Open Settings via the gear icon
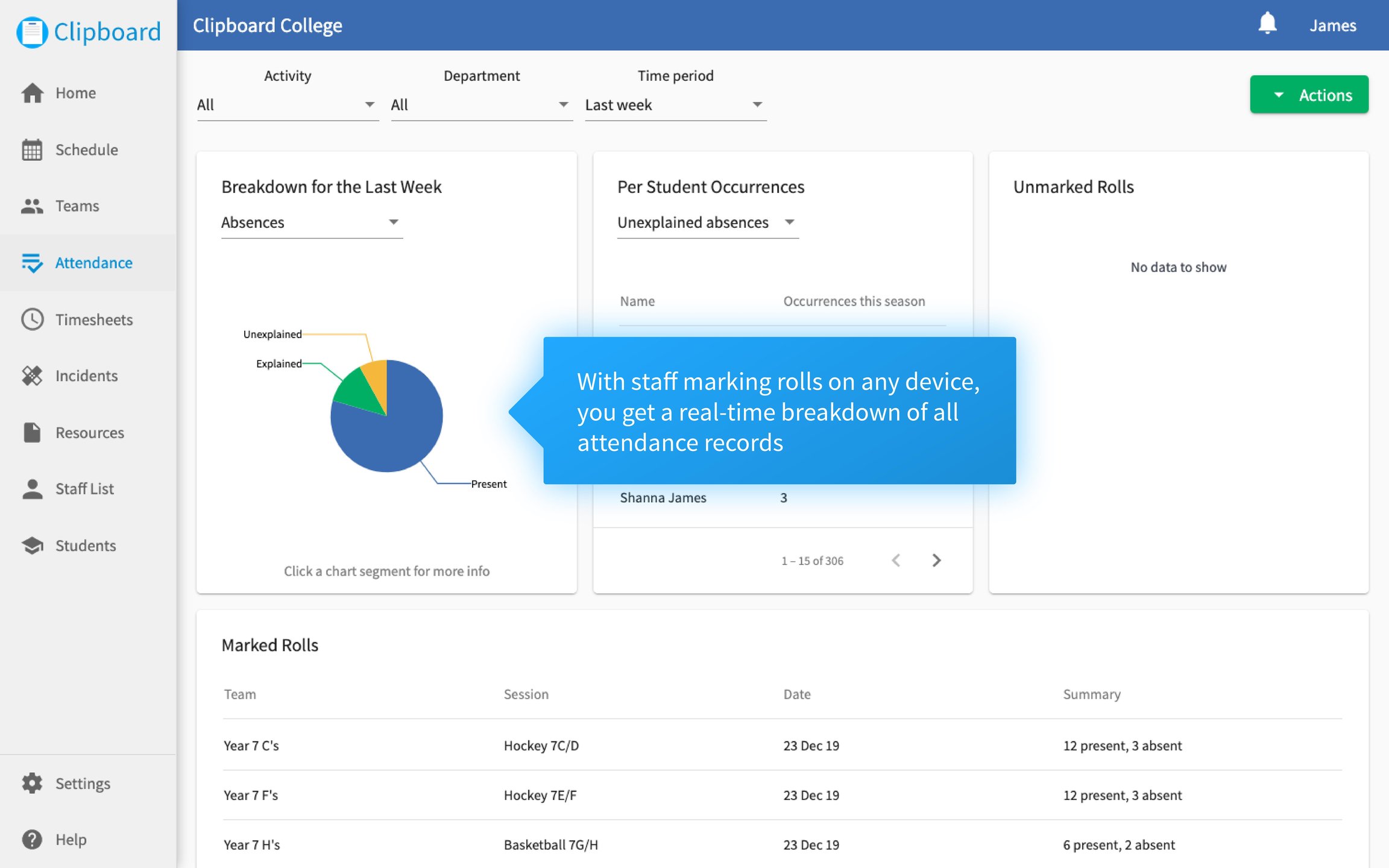Screen dimensions: 1389x868 (32, 783)
